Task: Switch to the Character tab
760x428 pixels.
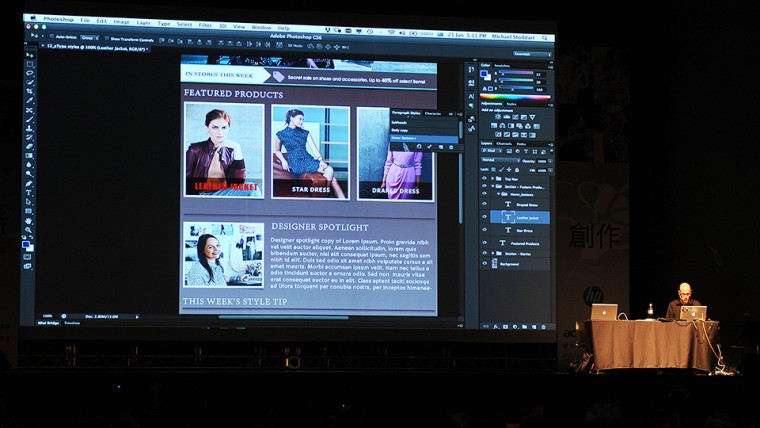Action: click(x=433, y=113)
